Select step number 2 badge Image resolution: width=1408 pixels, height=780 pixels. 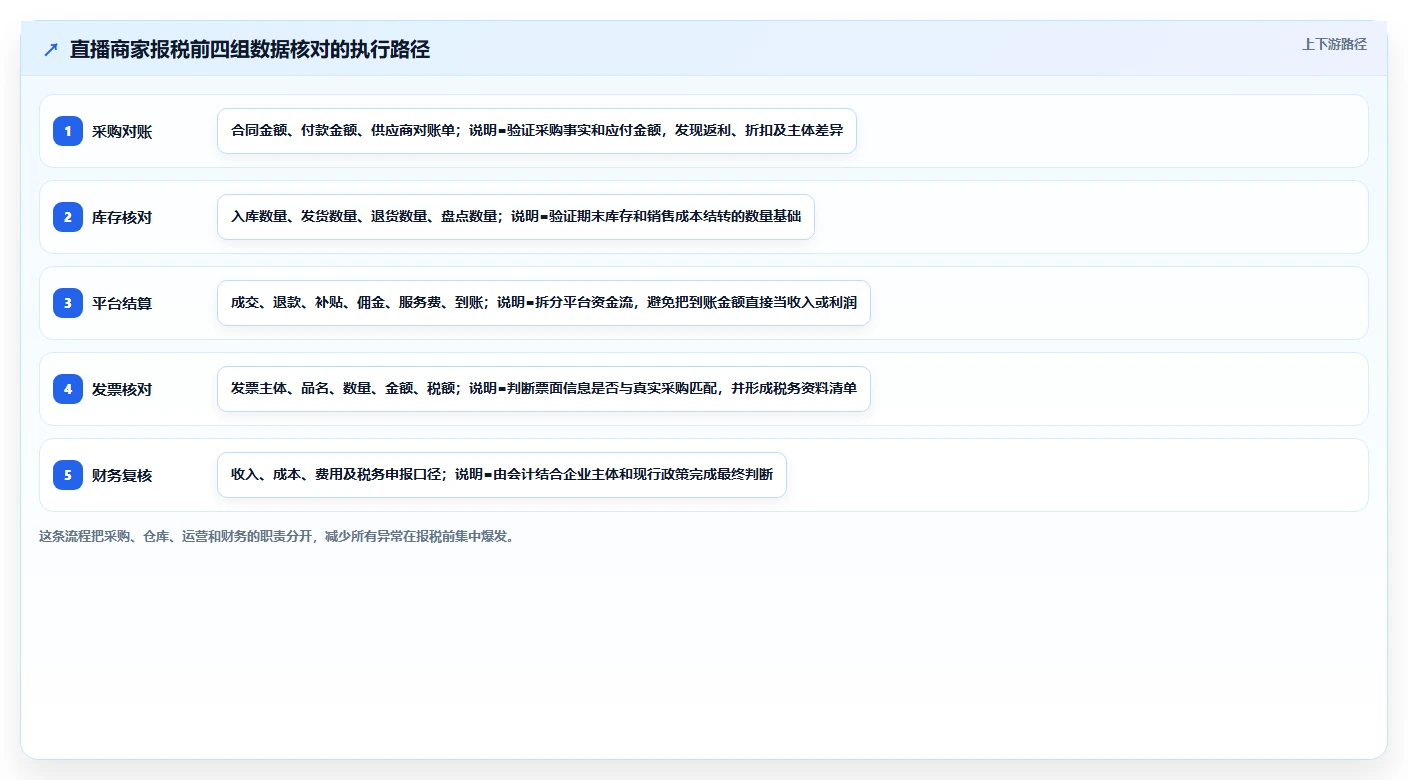coord(68,217)
